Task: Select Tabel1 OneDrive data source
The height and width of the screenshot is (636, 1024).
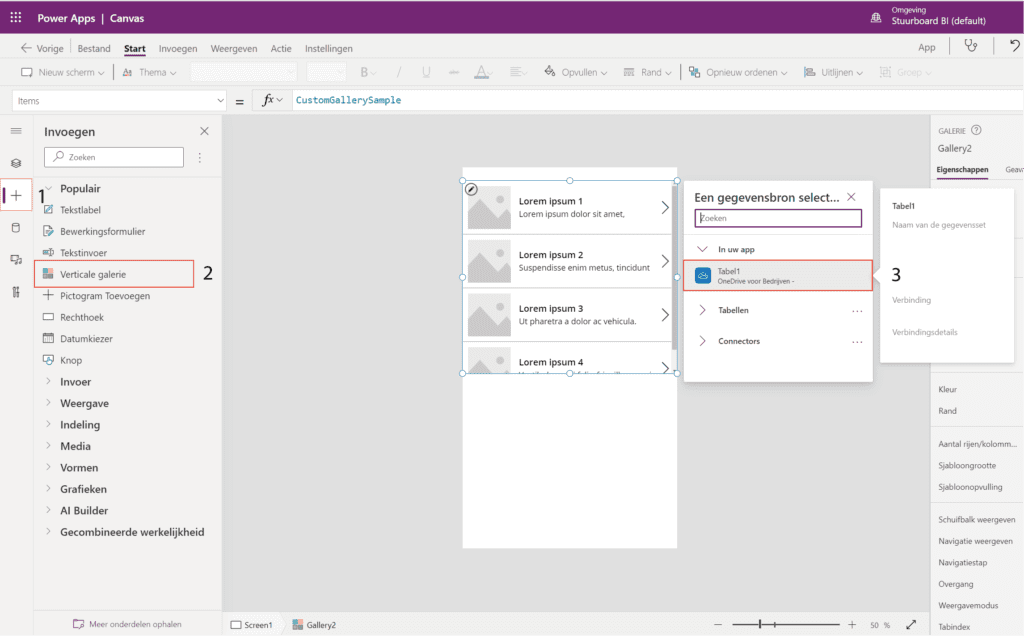Action: [x=778, y=276]
